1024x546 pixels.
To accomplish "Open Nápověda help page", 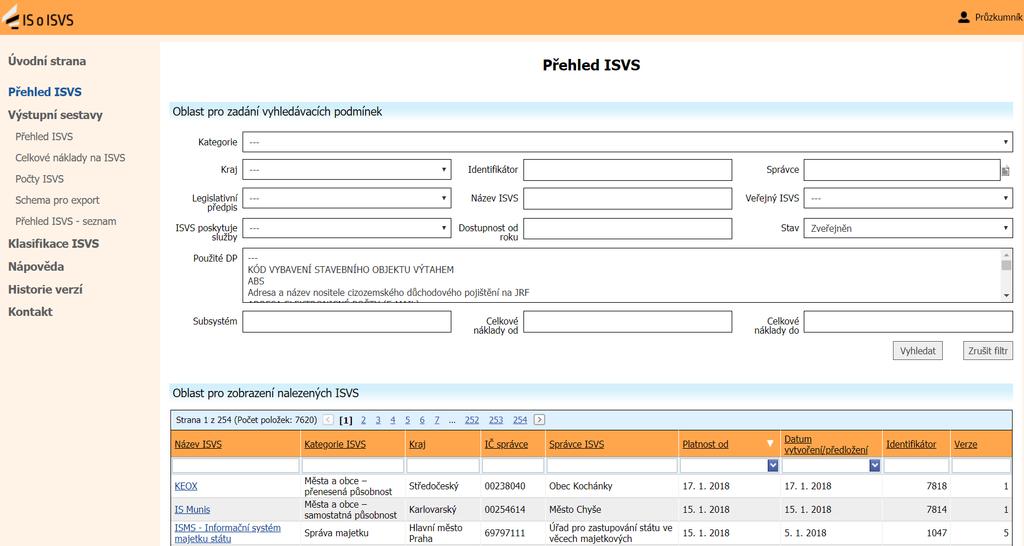I will 36,266.
